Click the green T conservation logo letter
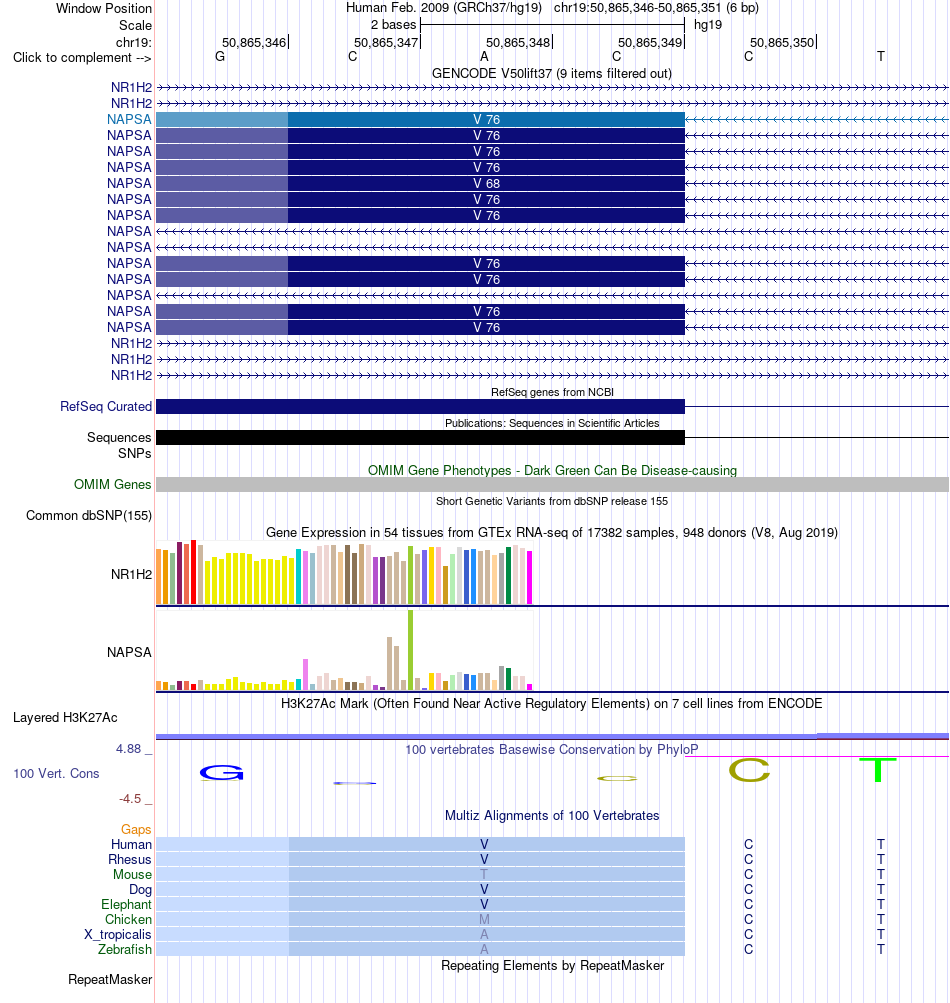This screenshot has height=1003, width=950. [x=878, y=770]
